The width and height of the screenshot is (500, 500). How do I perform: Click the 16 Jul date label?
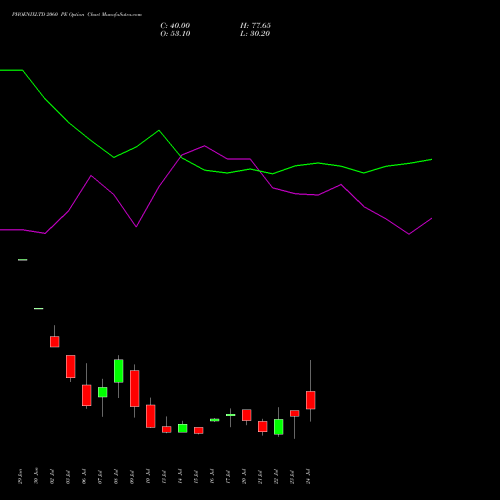212,476
